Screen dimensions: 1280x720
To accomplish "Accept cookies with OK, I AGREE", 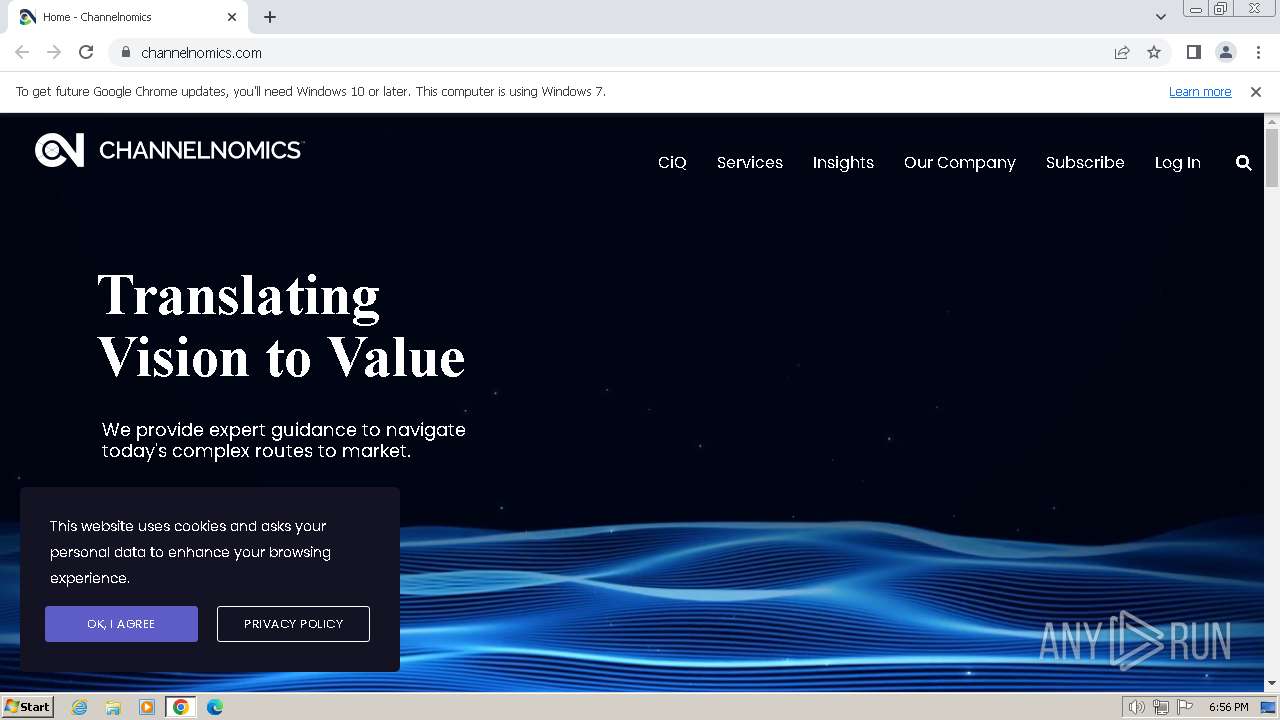I will (121, 624).
